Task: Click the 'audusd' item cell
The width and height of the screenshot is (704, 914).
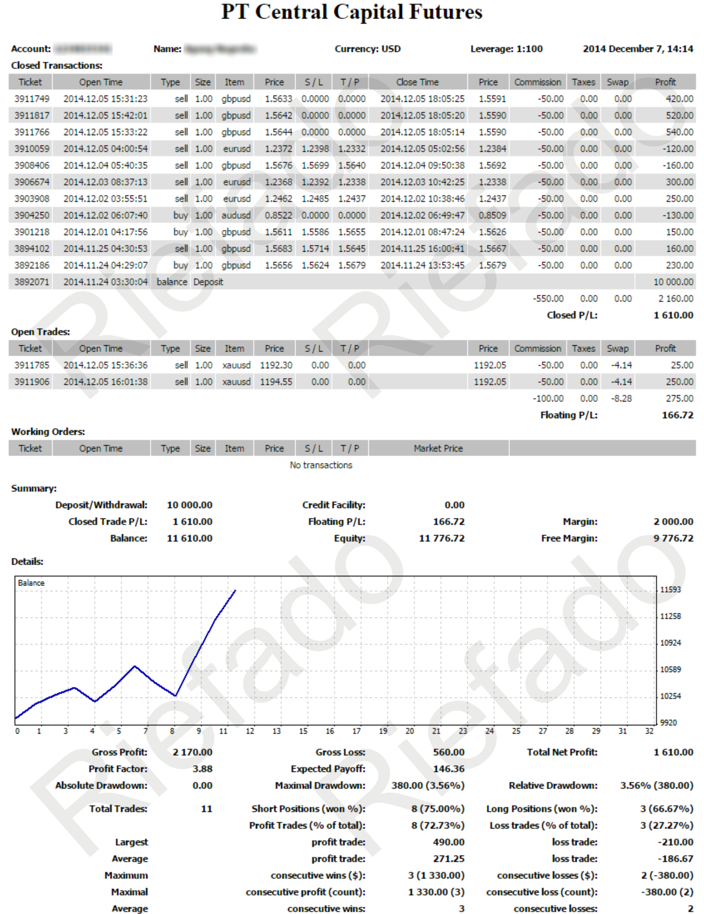Action: click(236, 215)
